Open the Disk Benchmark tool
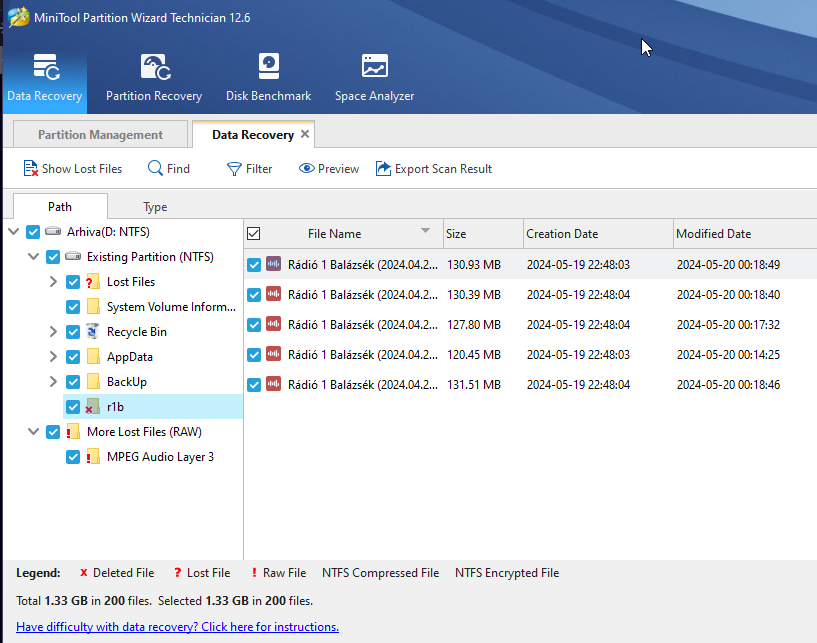Viewport: 817px width, 643px height. [x=268, y=78]
